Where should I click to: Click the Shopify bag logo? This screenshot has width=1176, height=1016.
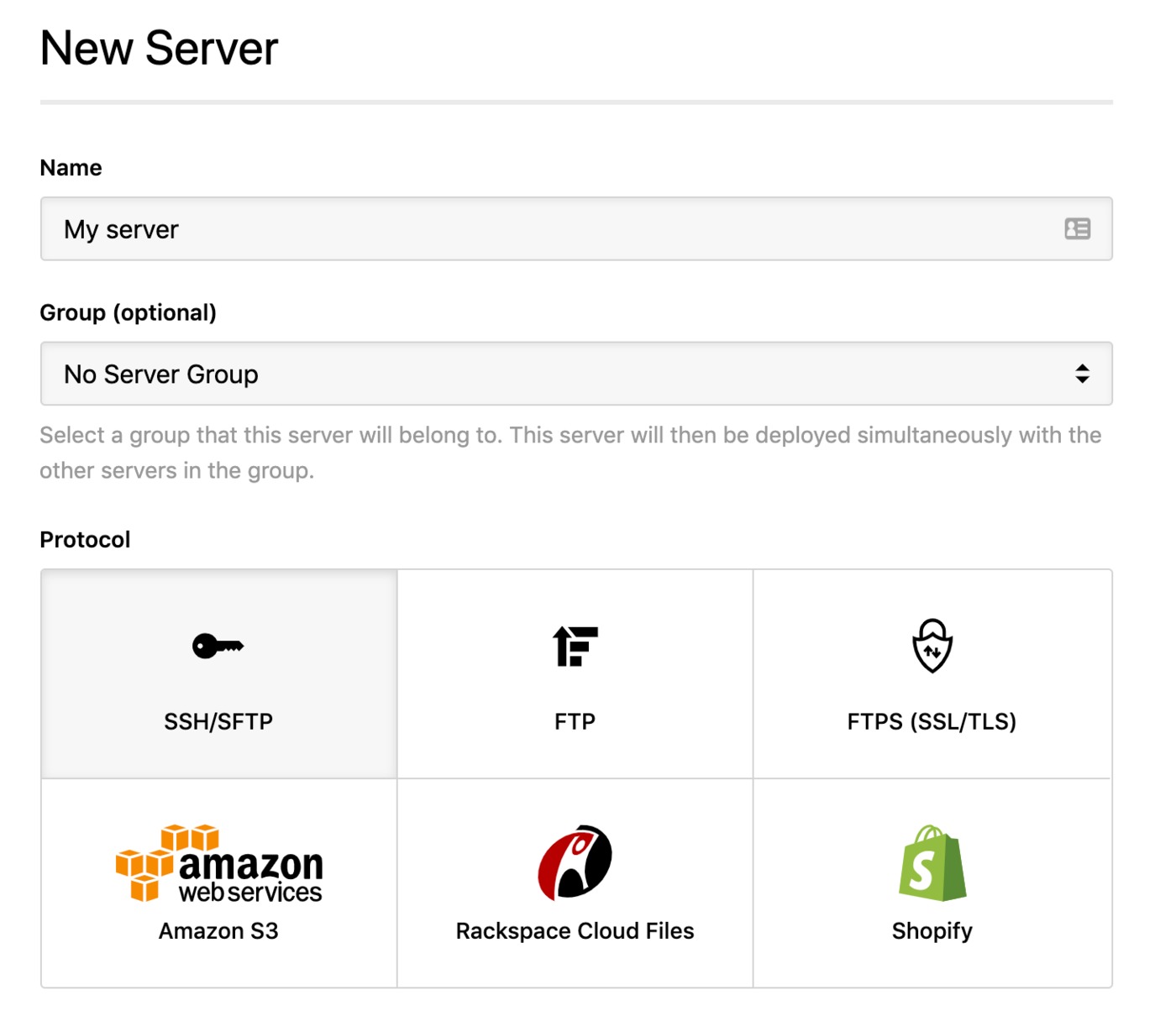click(x=932, y=862)
